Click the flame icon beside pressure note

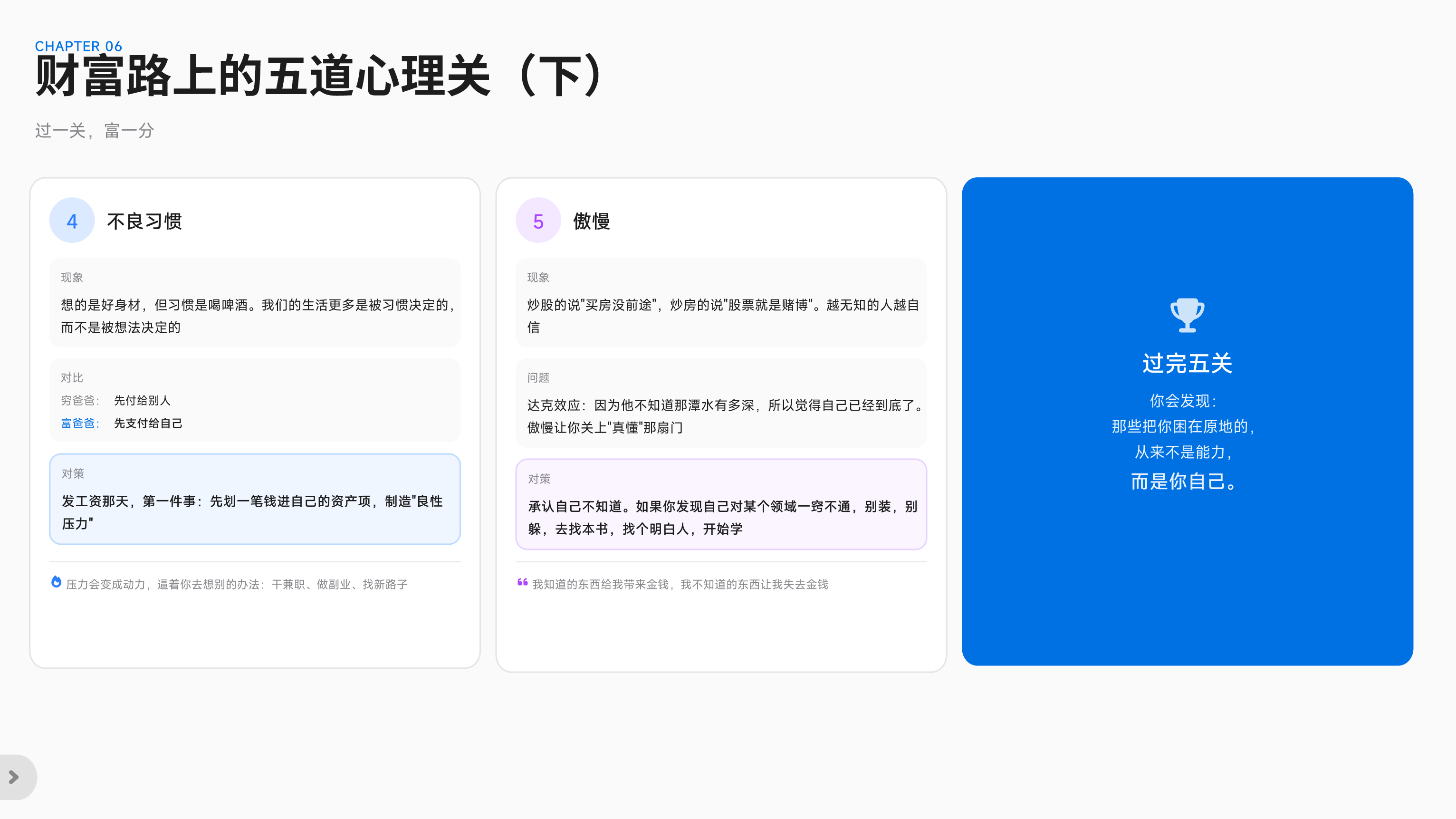[56, 582]
